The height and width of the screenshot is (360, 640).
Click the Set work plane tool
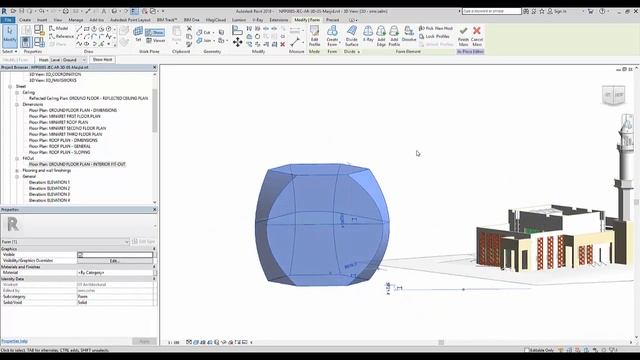(x=138, y=34)
